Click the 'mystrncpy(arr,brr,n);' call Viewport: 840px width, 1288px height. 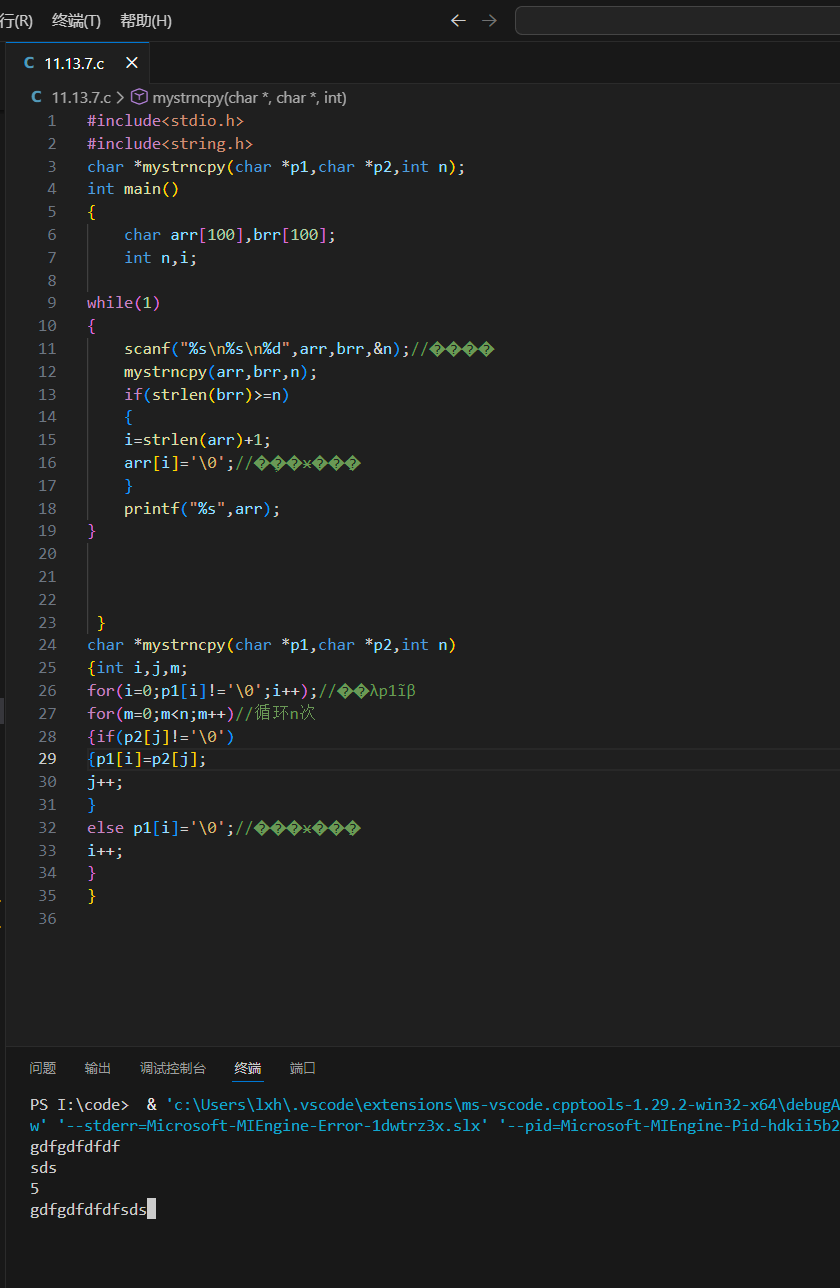pos(220,372)
